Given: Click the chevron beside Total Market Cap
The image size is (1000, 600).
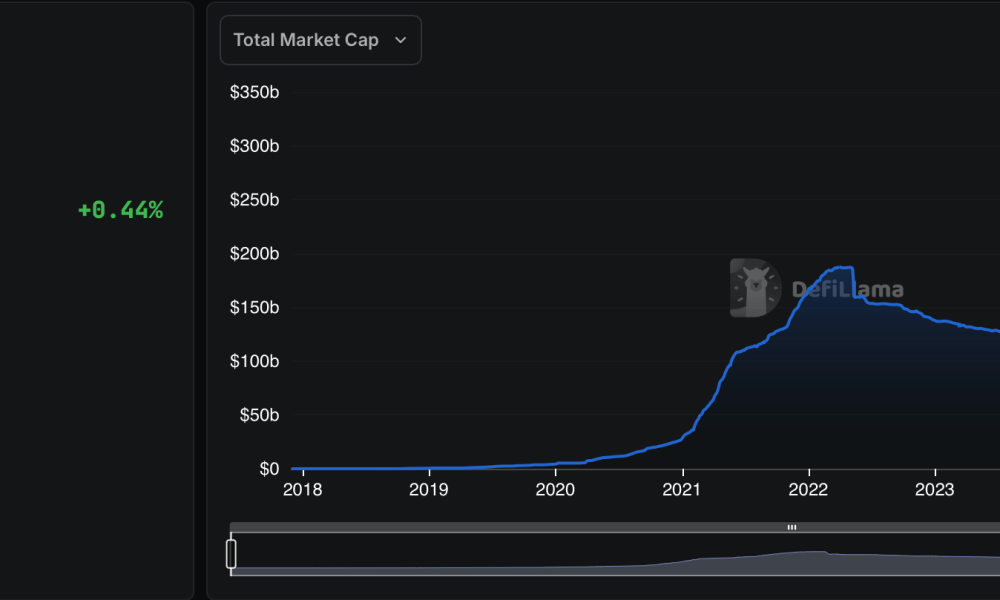Looking at the screenshot, I should coord(400,40).
